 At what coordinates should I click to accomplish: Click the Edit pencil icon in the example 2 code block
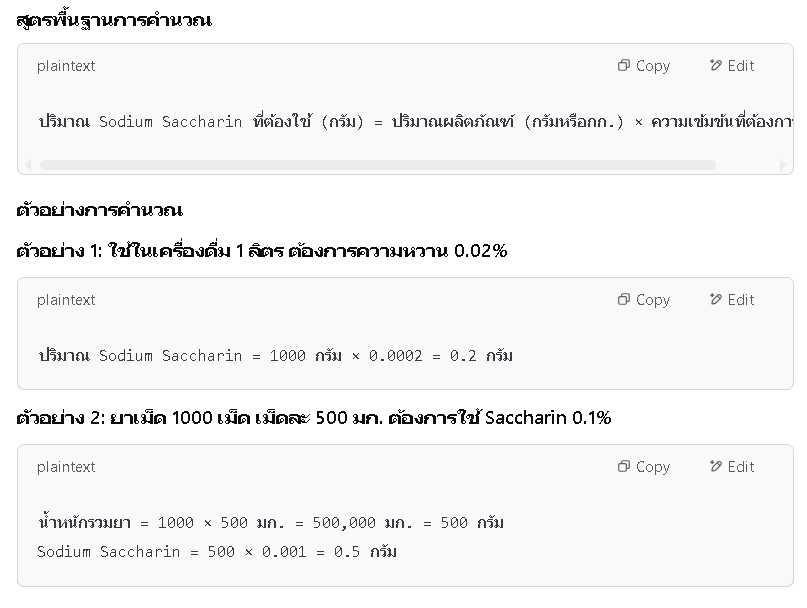(x=715, y=466)
